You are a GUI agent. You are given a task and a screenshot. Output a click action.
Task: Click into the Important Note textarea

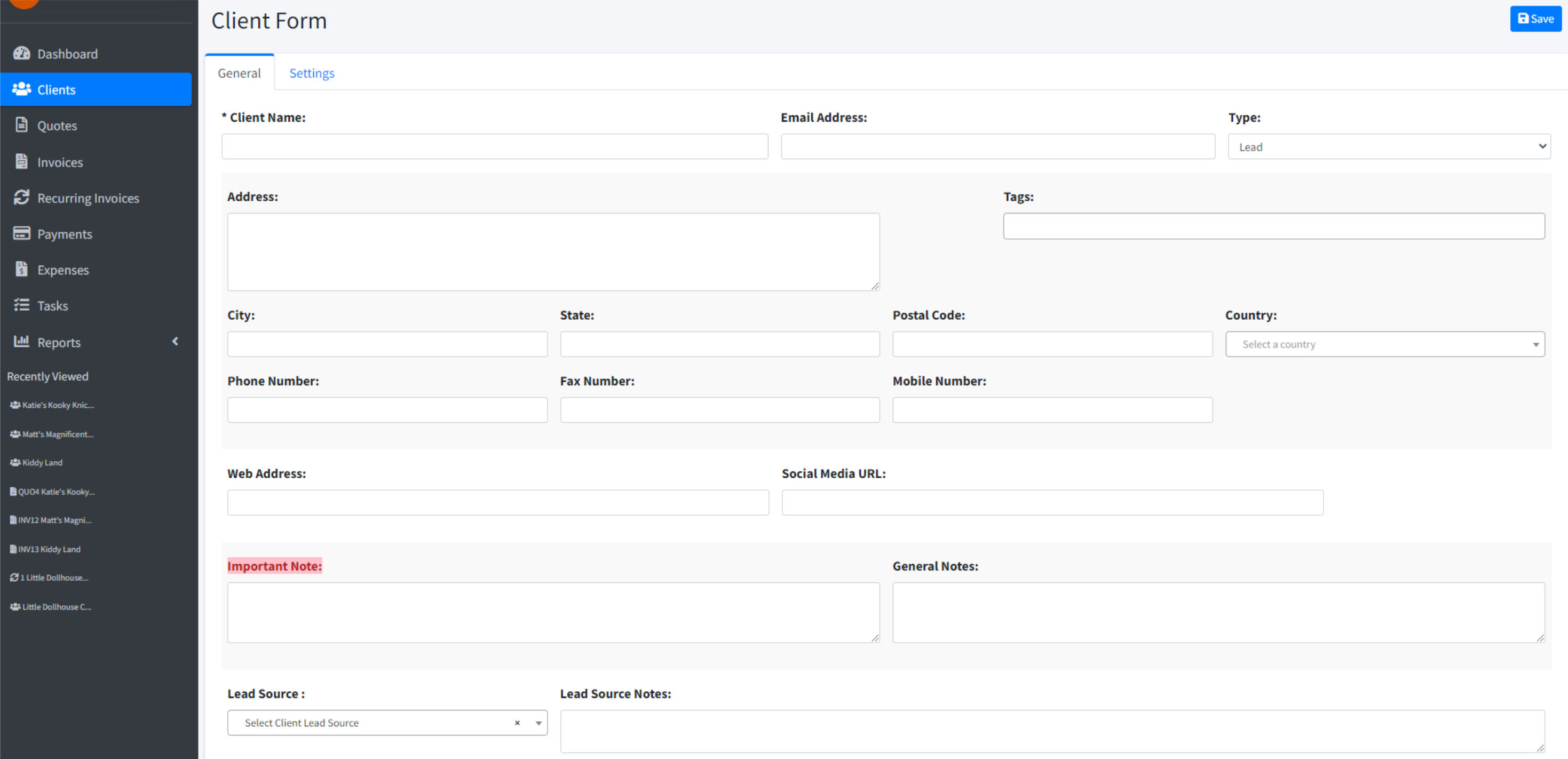click(553, 612)
